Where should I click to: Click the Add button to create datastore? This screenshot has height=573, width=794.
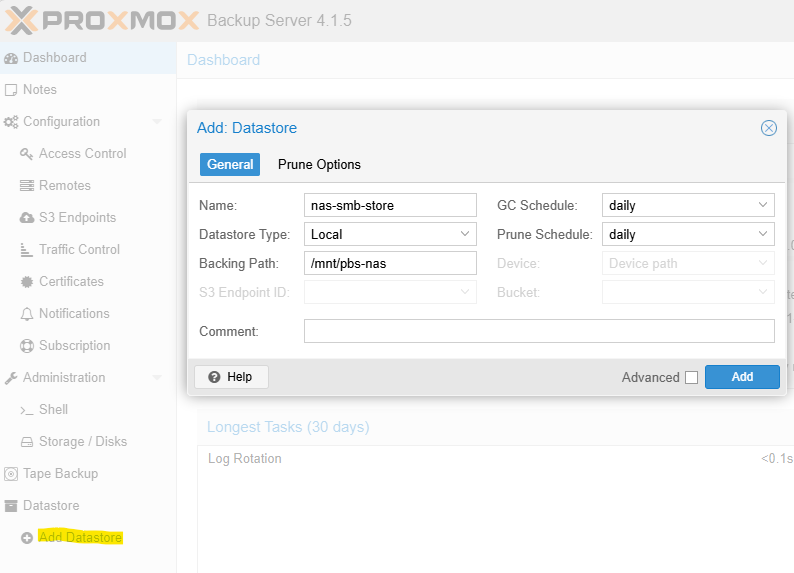point(742,377)
